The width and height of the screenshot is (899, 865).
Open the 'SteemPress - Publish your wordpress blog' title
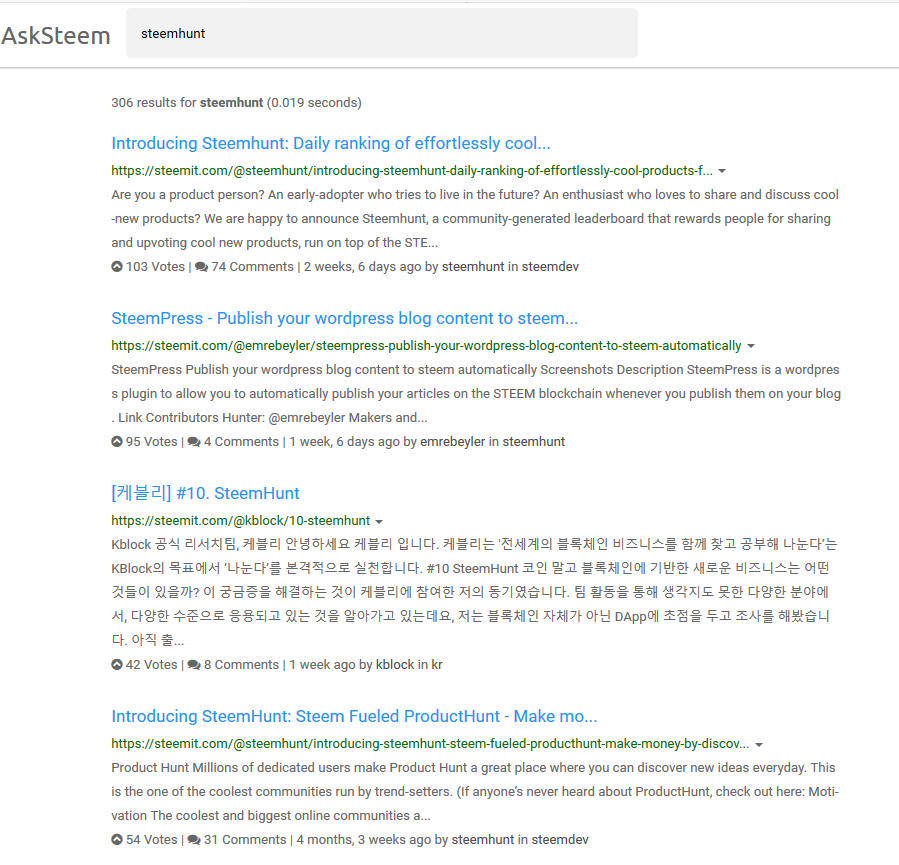(x=345, y=318)
